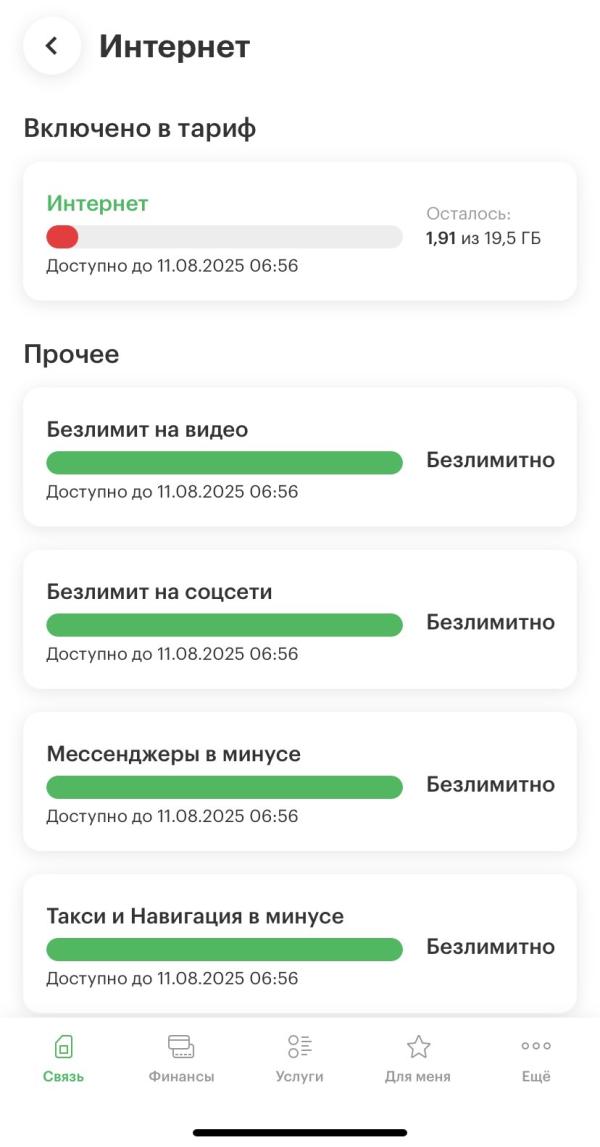Tap the back arrow button
Viewport: 600px width, 1147px height.
click(51, 45)
